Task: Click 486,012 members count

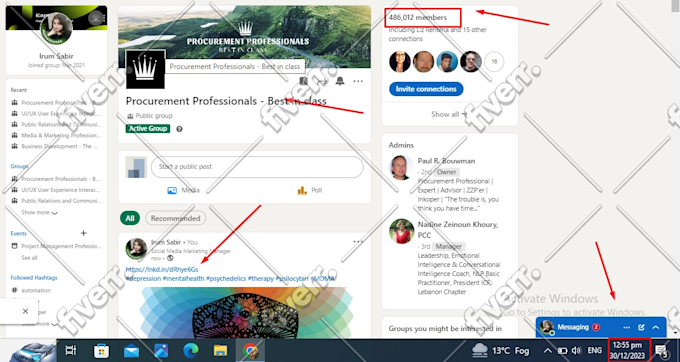Action: 418,18
